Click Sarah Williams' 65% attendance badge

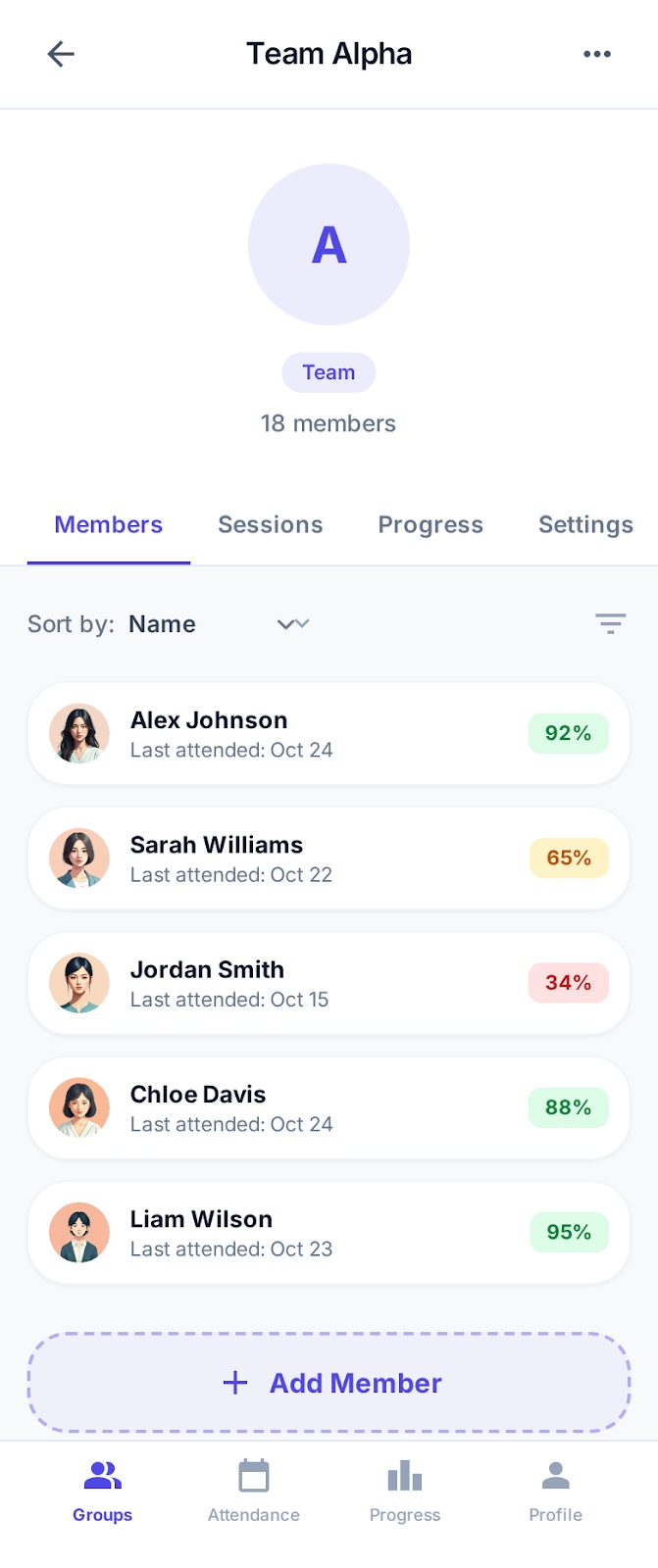coord(568,857)
